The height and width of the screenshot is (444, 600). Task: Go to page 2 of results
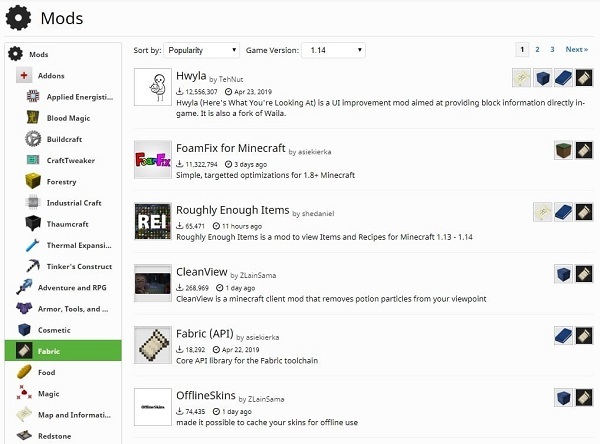(537, 49)
